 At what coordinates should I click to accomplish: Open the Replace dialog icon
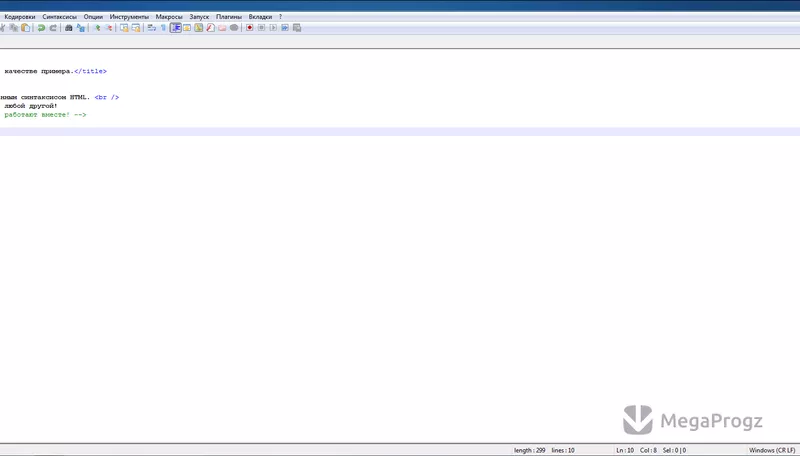(x=81, y=28)
